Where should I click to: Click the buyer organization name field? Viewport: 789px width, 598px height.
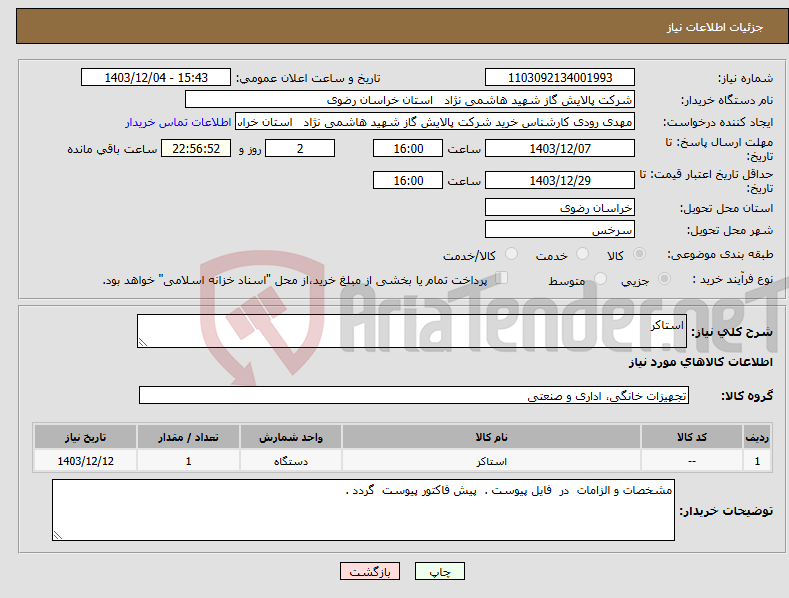[x=410, y=100]
